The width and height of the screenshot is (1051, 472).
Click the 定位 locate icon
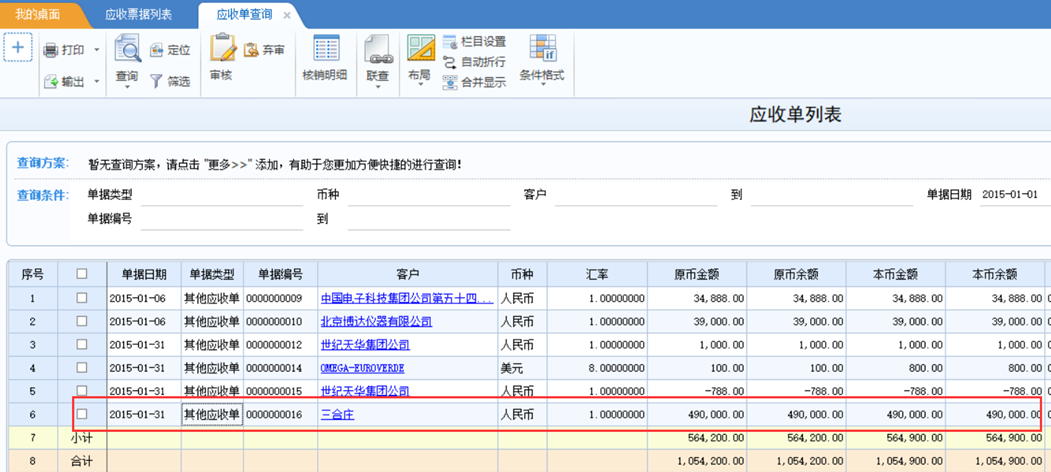pos(157,50)
